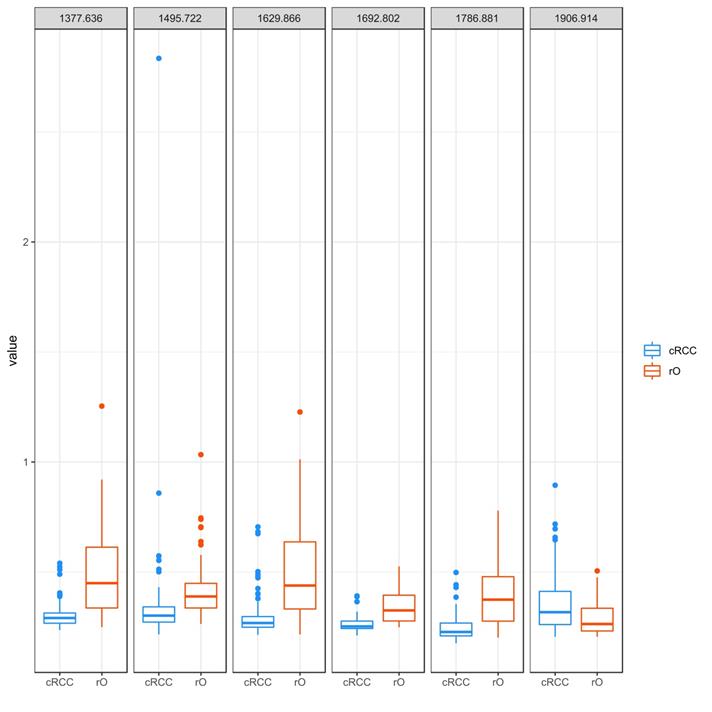Viewport: 712px width, 712px height.
Task: Click the cRCC x-axis label under panel 1692.802
Action: pos(356,683)
